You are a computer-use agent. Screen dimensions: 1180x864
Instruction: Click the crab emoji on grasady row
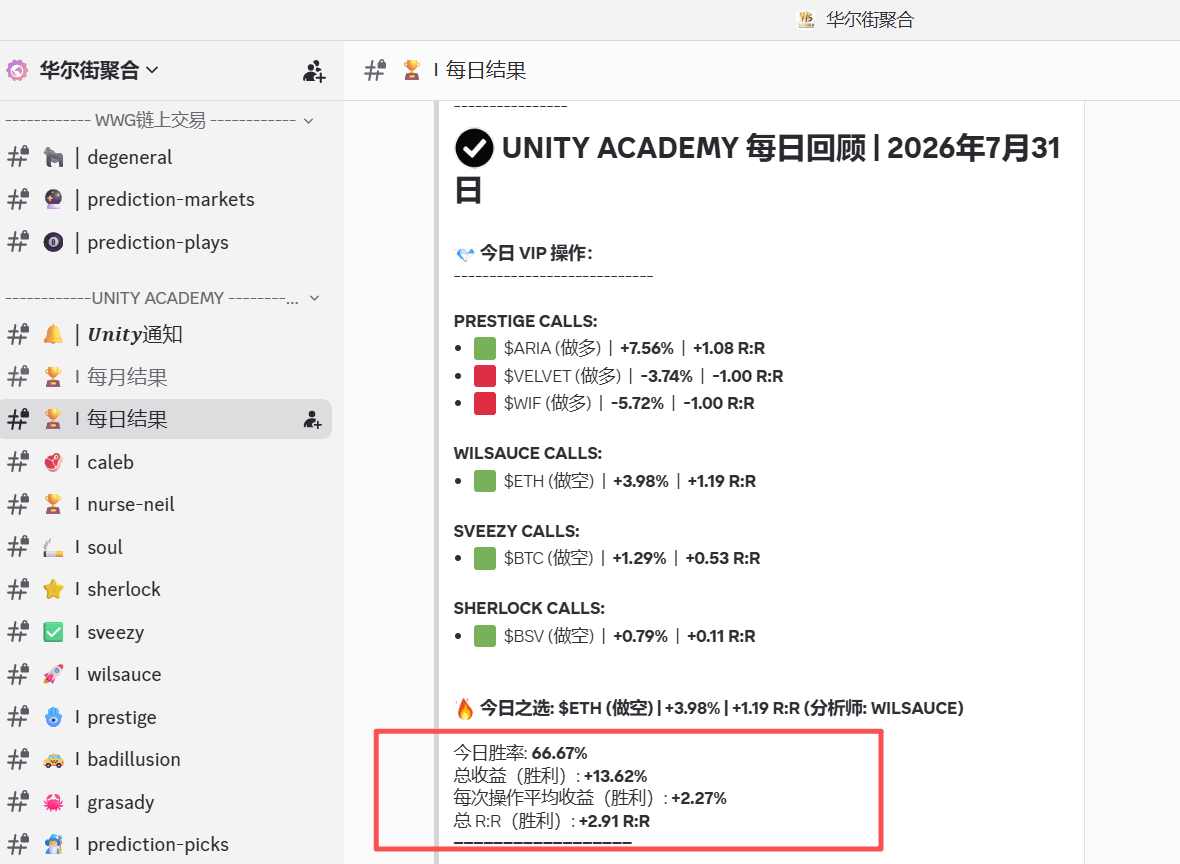[x=53, y=802]
